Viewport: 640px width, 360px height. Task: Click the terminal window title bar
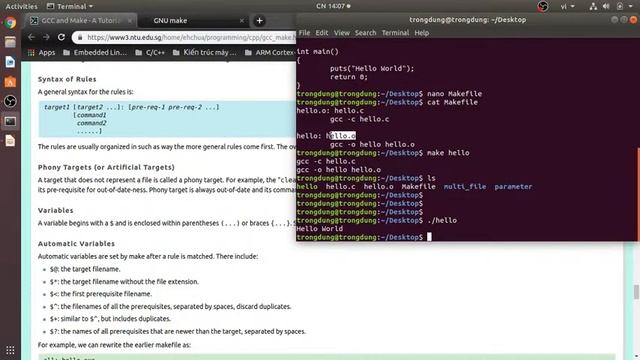(467, 20)
